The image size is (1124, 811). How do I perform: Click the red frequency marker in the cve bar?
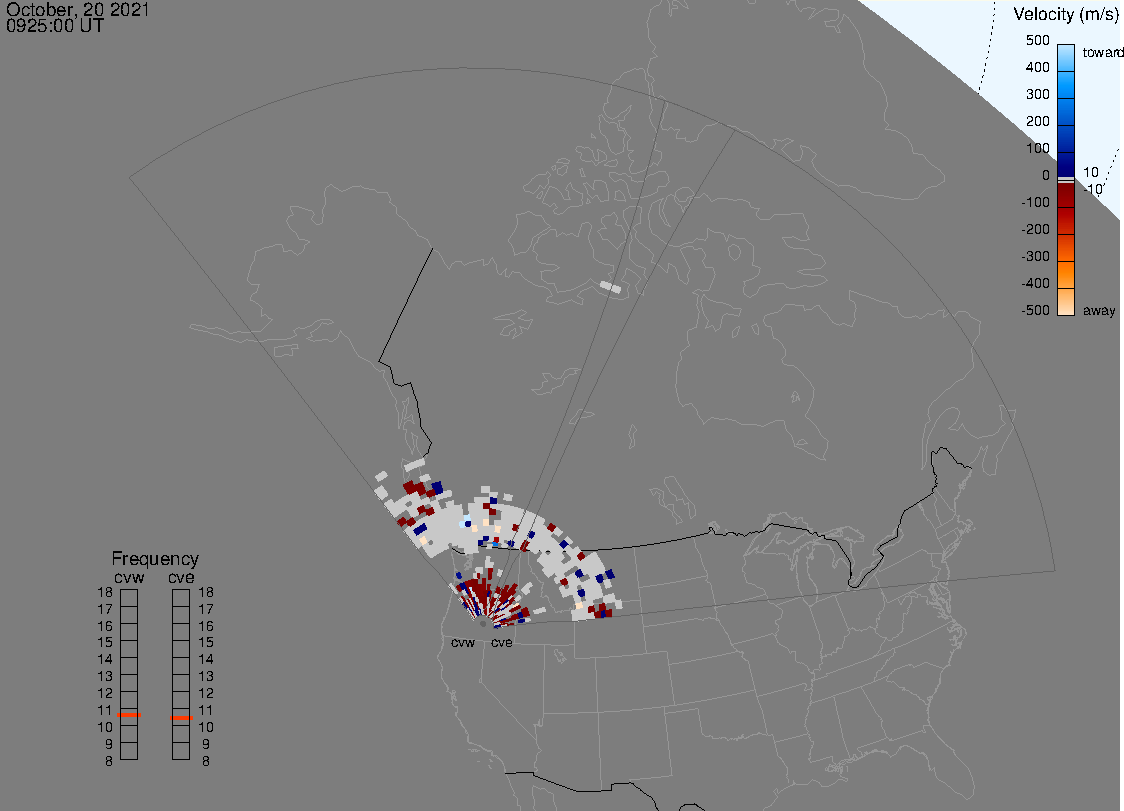click(181, 718)
